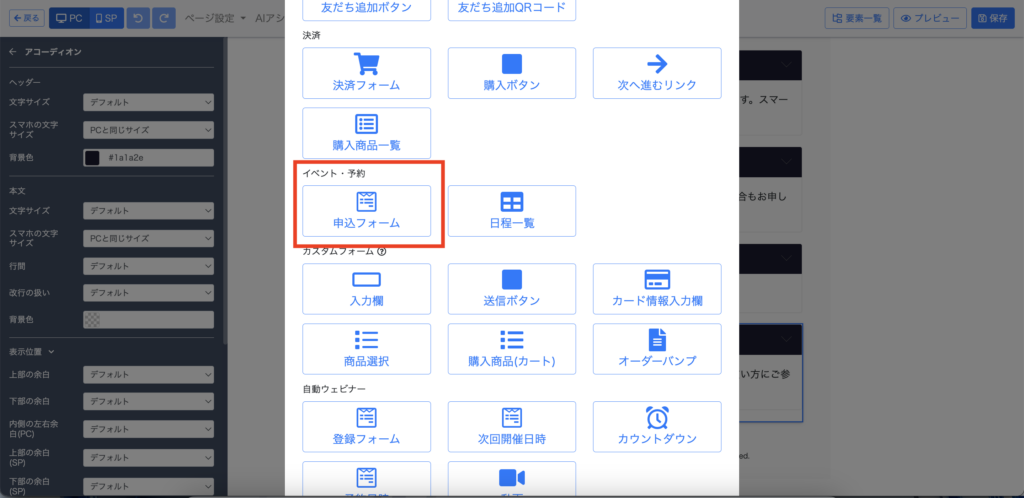
Task: Add 送信ボタン element
Action: tap(511, 289)
